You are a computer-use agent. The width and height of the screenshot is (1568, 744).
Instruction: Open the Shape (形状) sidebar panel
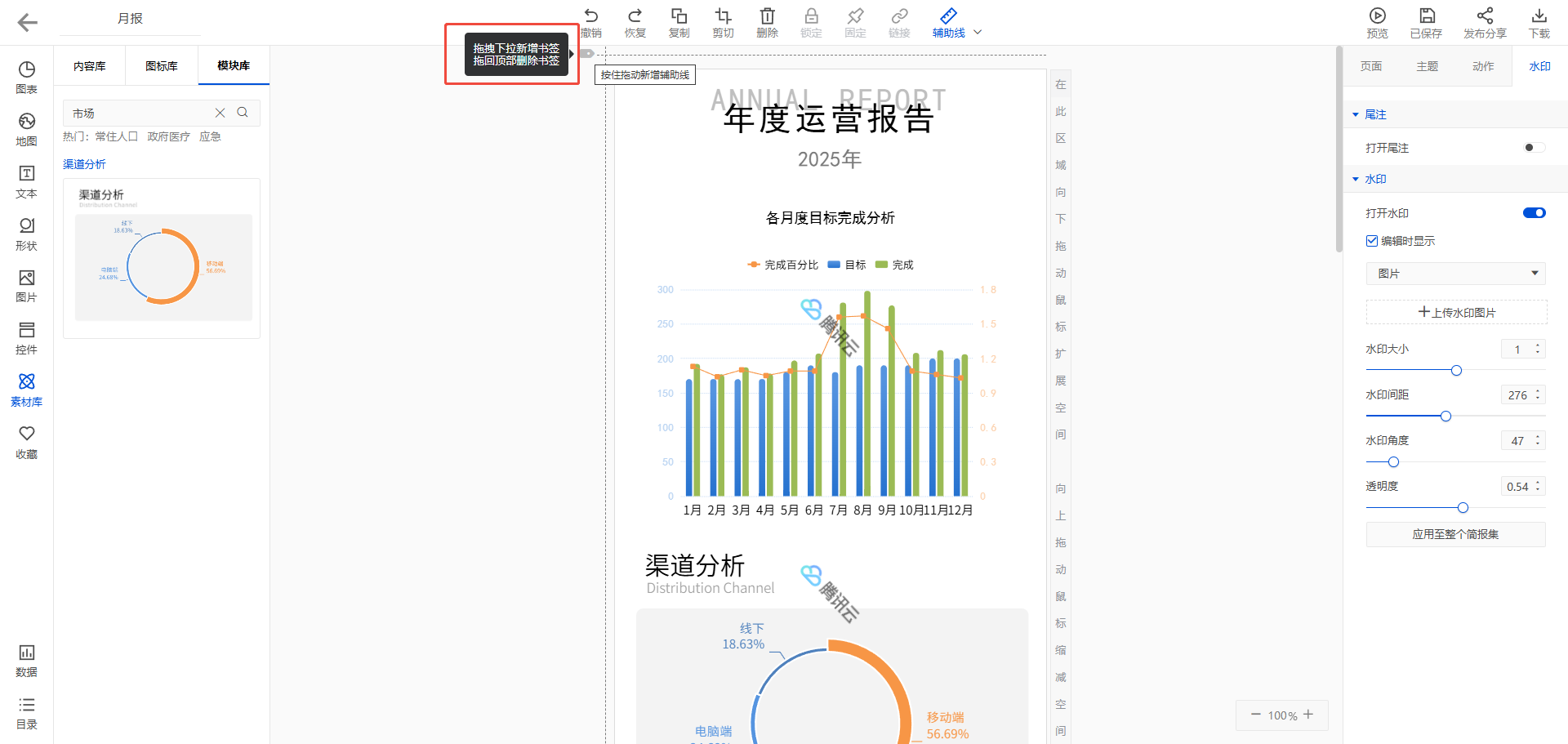point(27,234)
